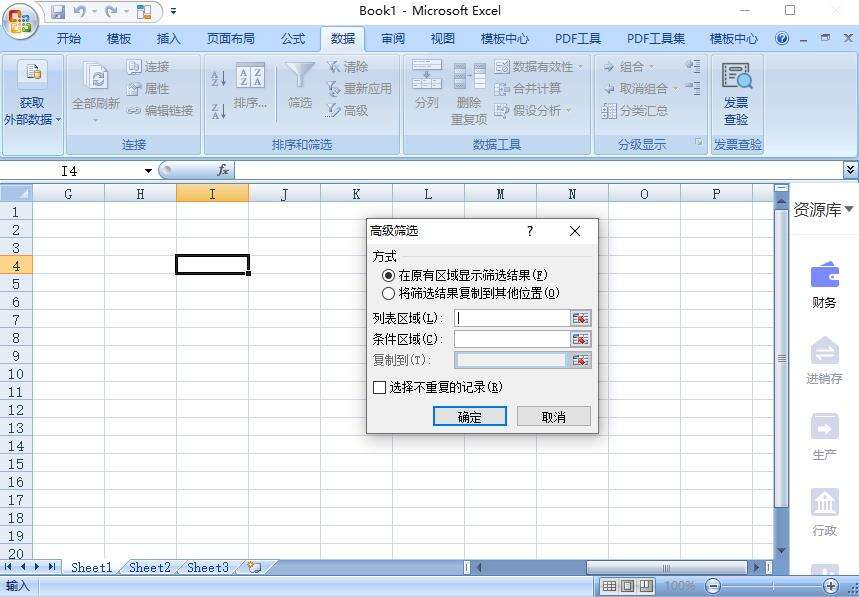Screen dimensions: 859x597
Task: Click range selector icon beside 列表区域
Action: 581,318
